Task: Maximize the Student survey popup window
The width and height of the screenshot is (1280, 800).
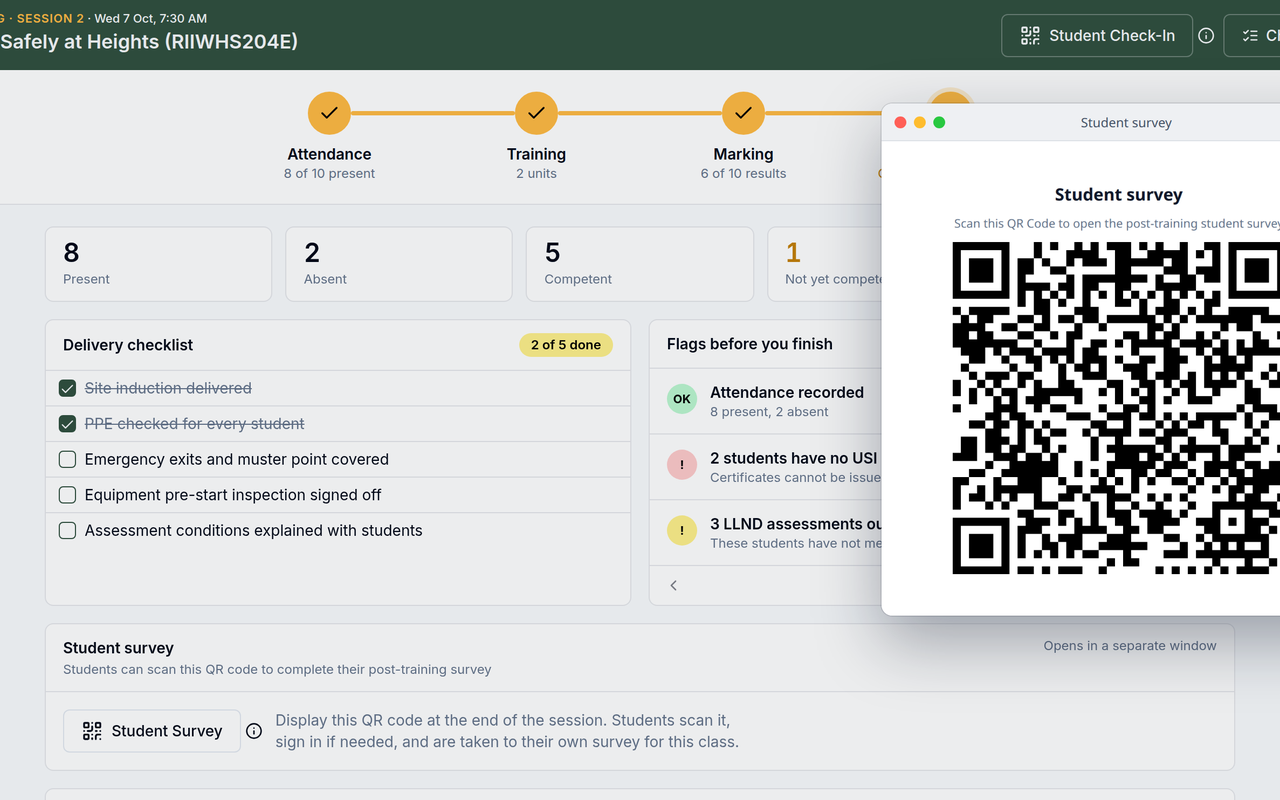Action: [939, 122]
